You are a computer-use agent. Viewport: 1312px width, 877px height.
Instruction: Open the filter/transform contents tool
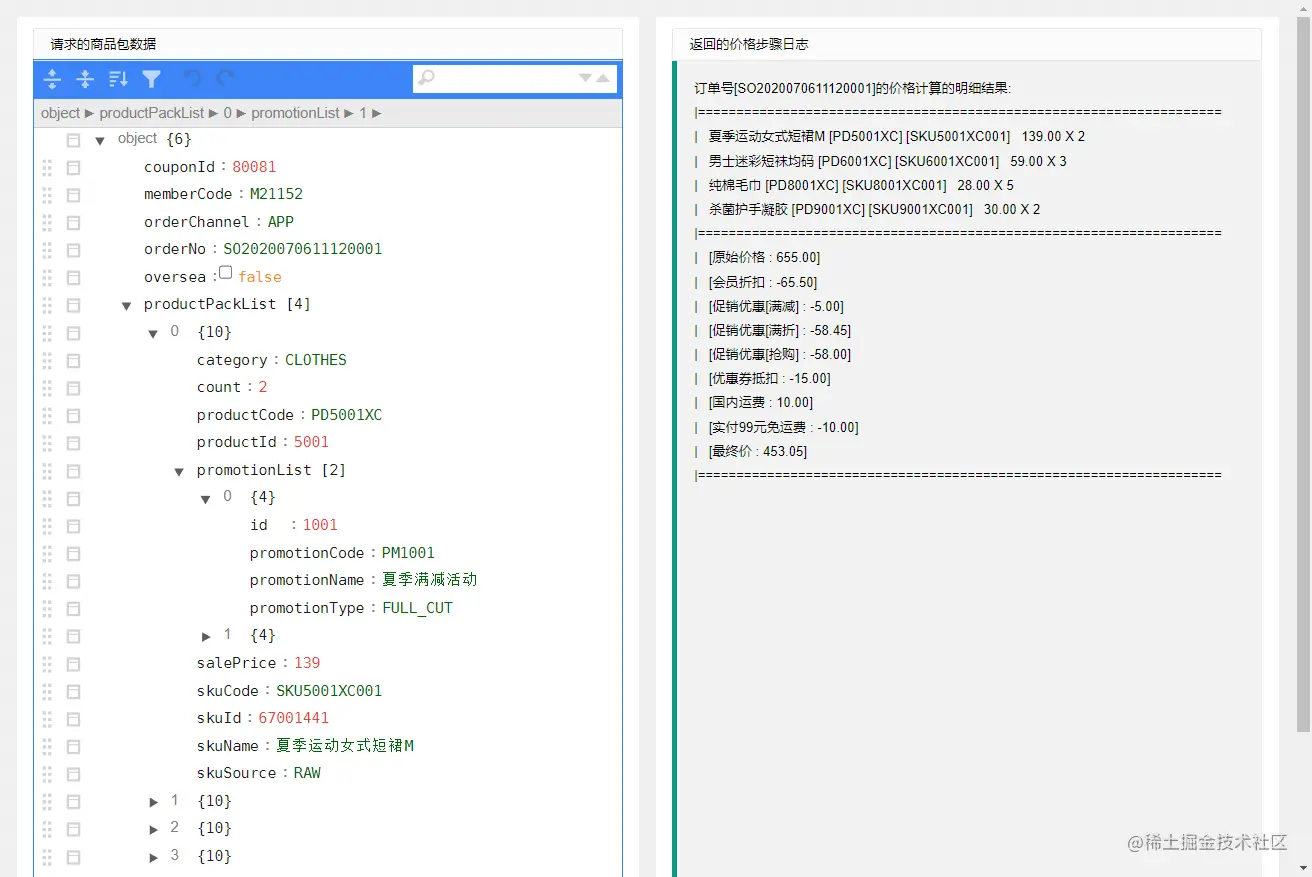152,78
